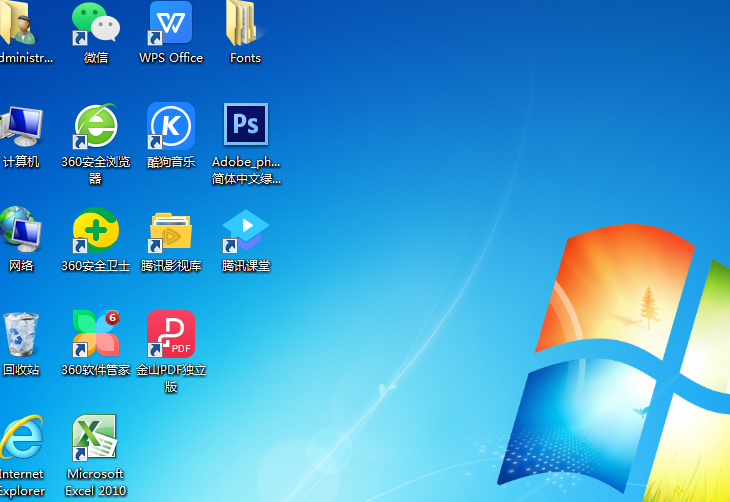Open Microsoft Excel 2010 shortcut
This screenshot has height=502, width=730.
[x=95, y=437]
